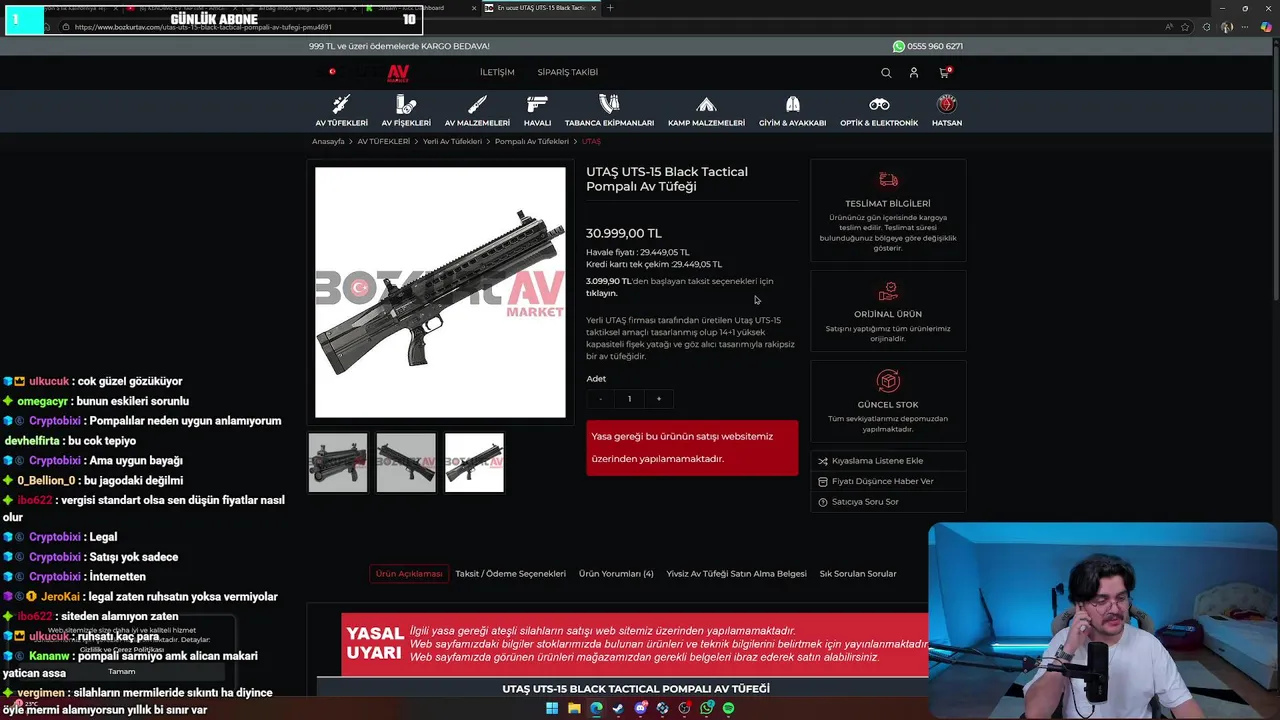Open the AV TÜFEKLERİ category icon
1280x720 pixels.
pos(341,104)
